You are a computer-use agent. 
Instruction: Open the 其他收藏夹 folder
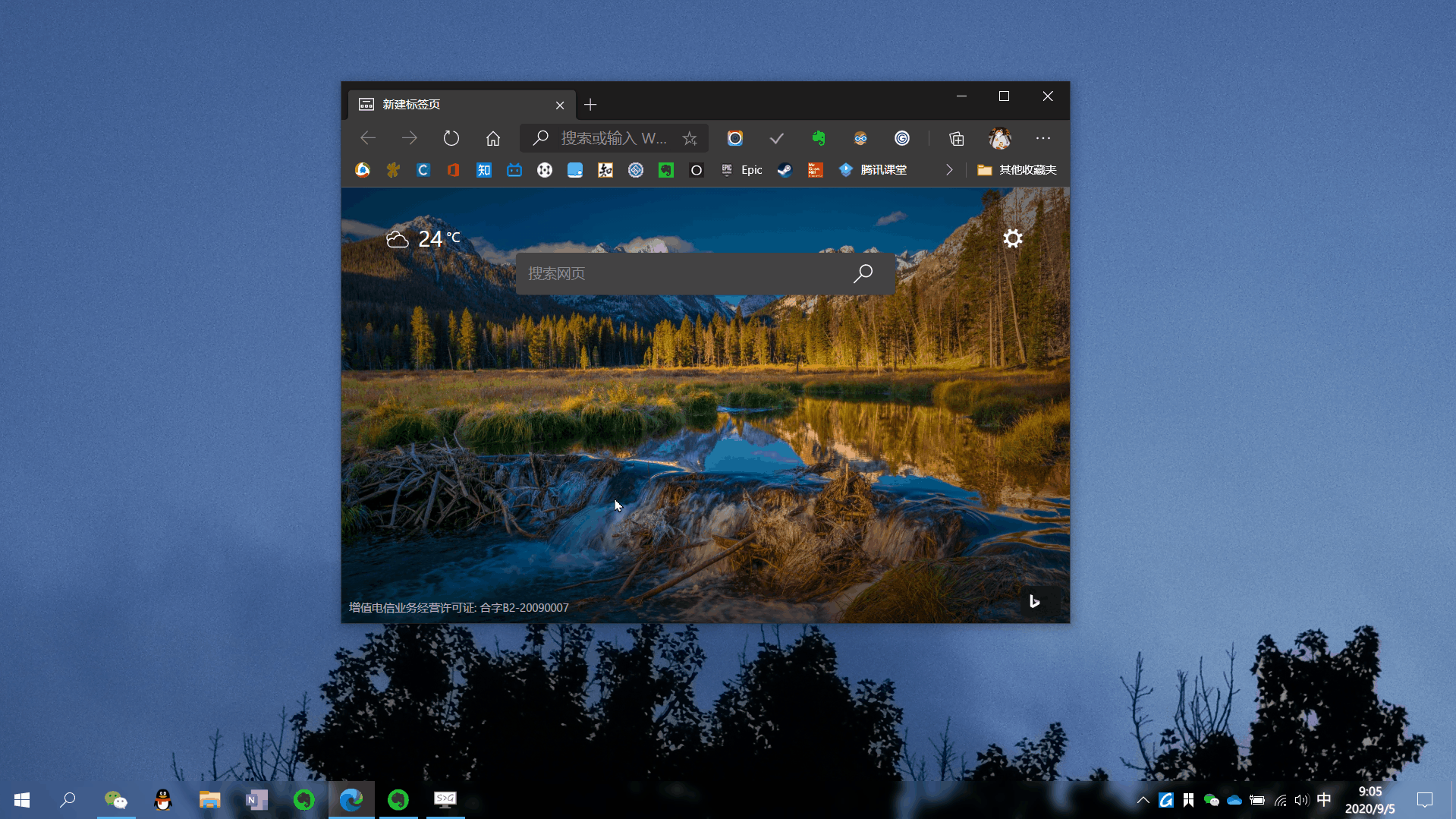(1017, 170)
